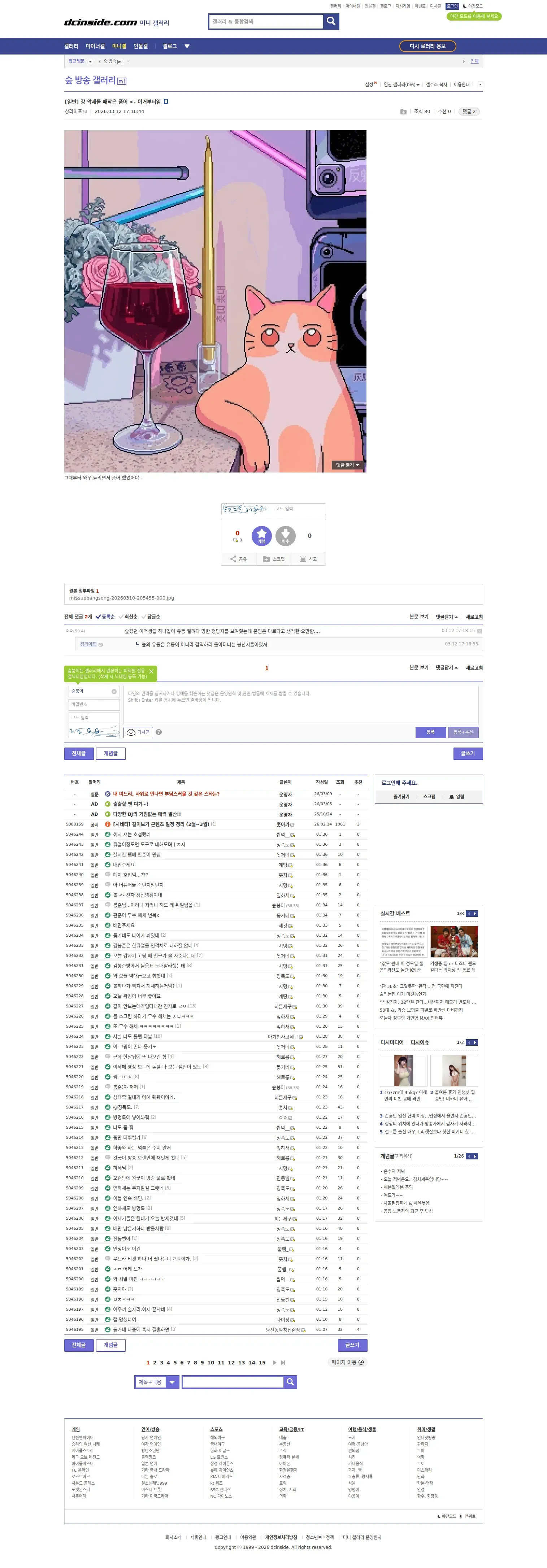The width and height of the screenshot is (547, 1568).
Task: Open 미니갤 in the main navigation
Action: [119, 46]
